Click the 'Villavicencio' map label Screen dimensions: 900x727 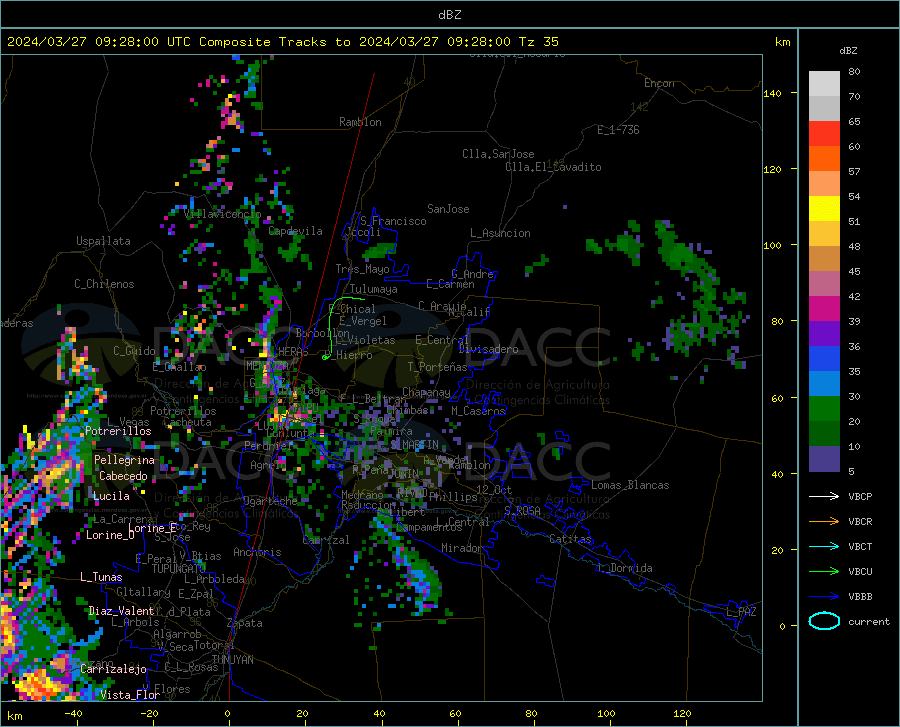pos(223,214)
